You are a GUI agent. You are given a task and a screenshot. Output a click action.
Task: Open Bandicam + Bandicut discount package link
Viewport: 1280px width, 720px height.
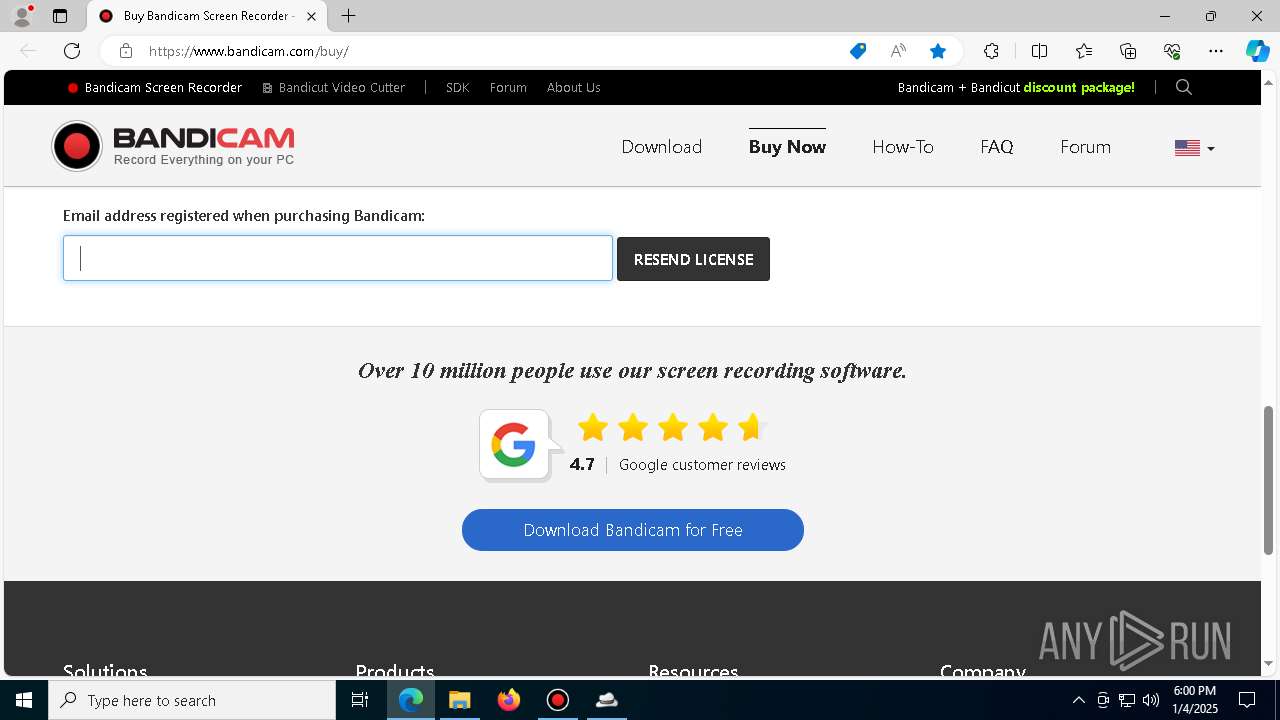(1016, 88)
